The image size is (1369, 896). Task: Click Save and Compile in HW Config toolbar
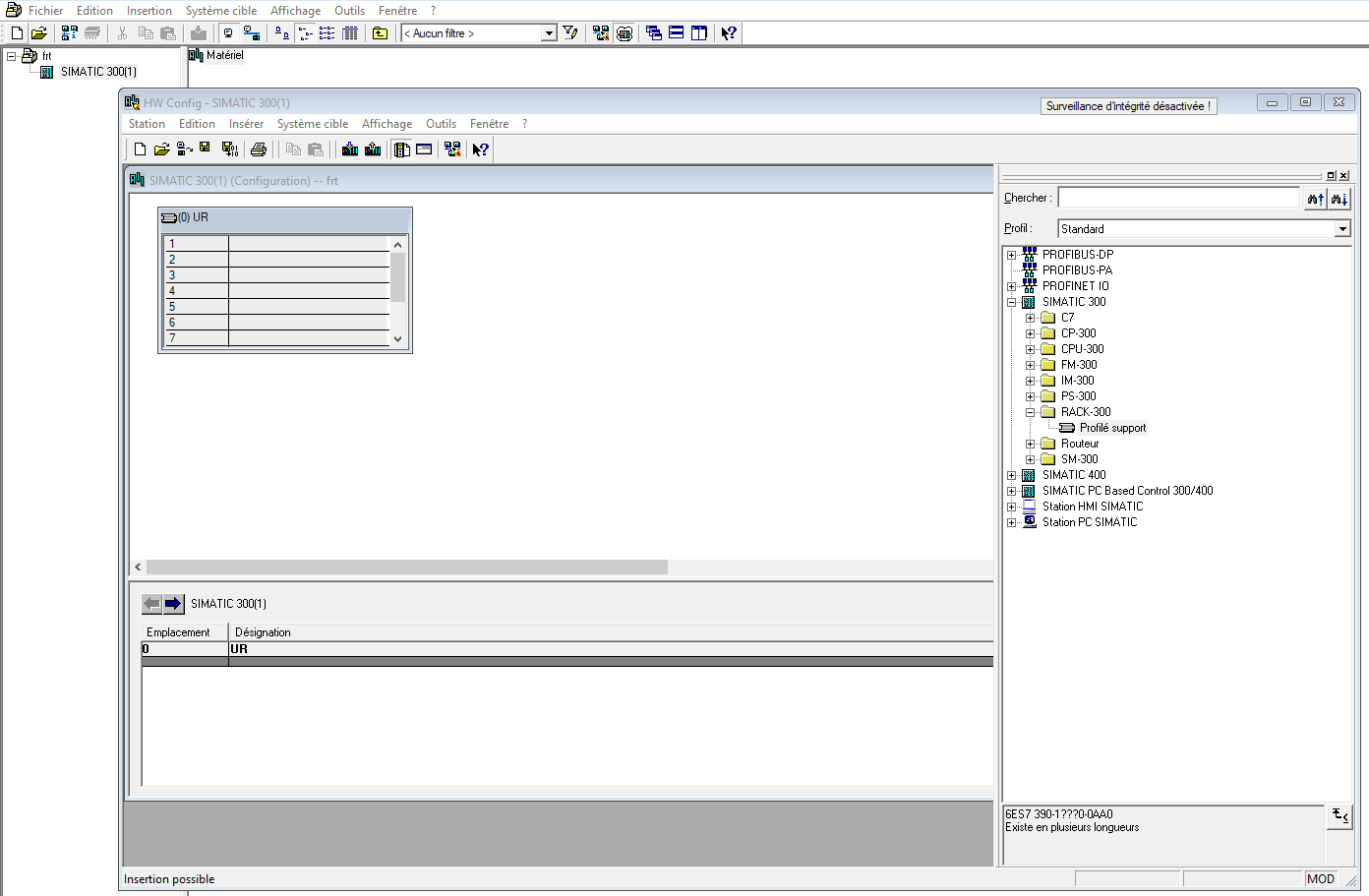pyautogui.click(x=230, y=149)
